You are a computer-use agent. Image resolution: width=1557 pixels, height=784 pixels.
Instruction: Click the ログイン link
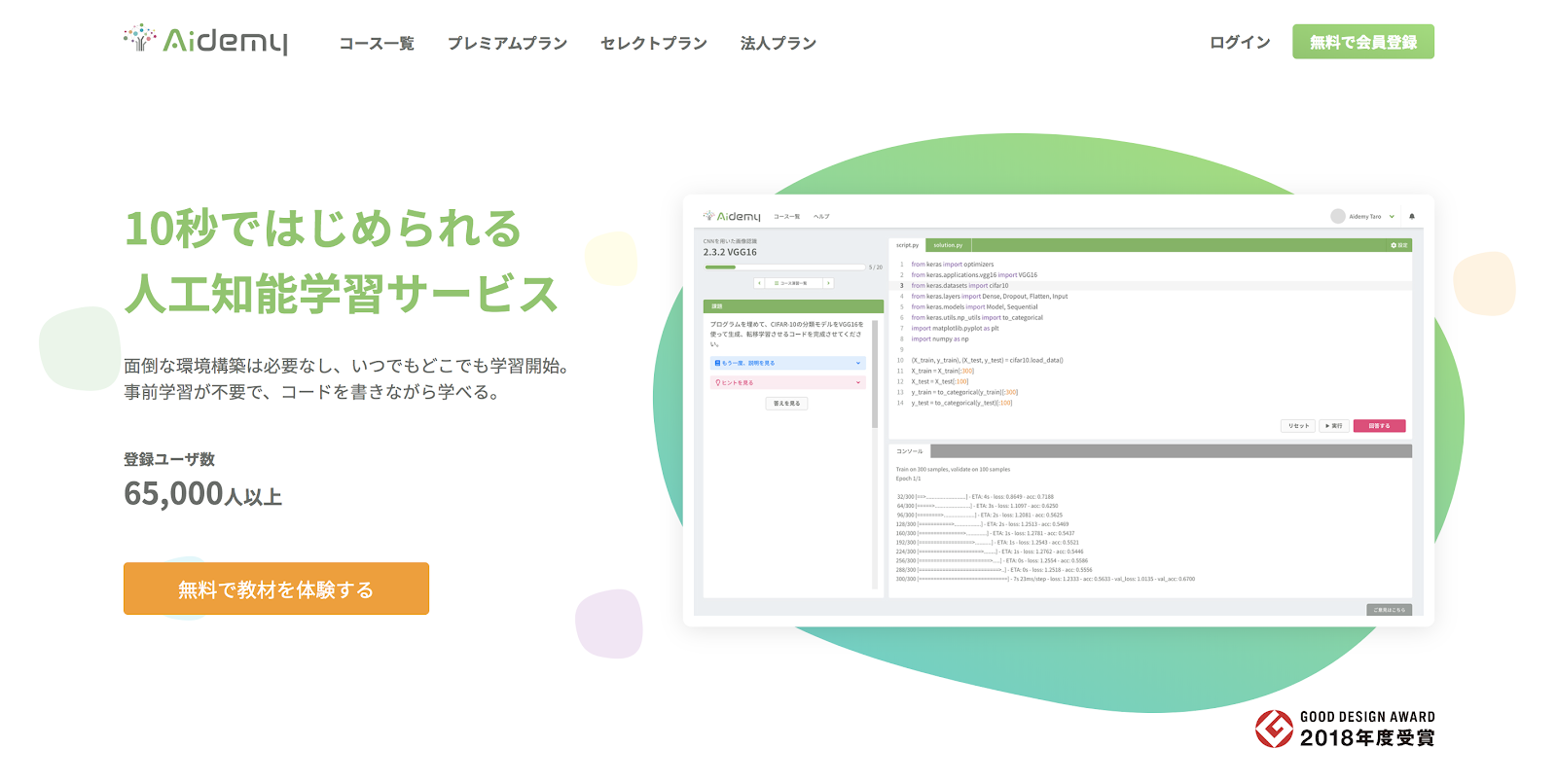coord(1240,42)
